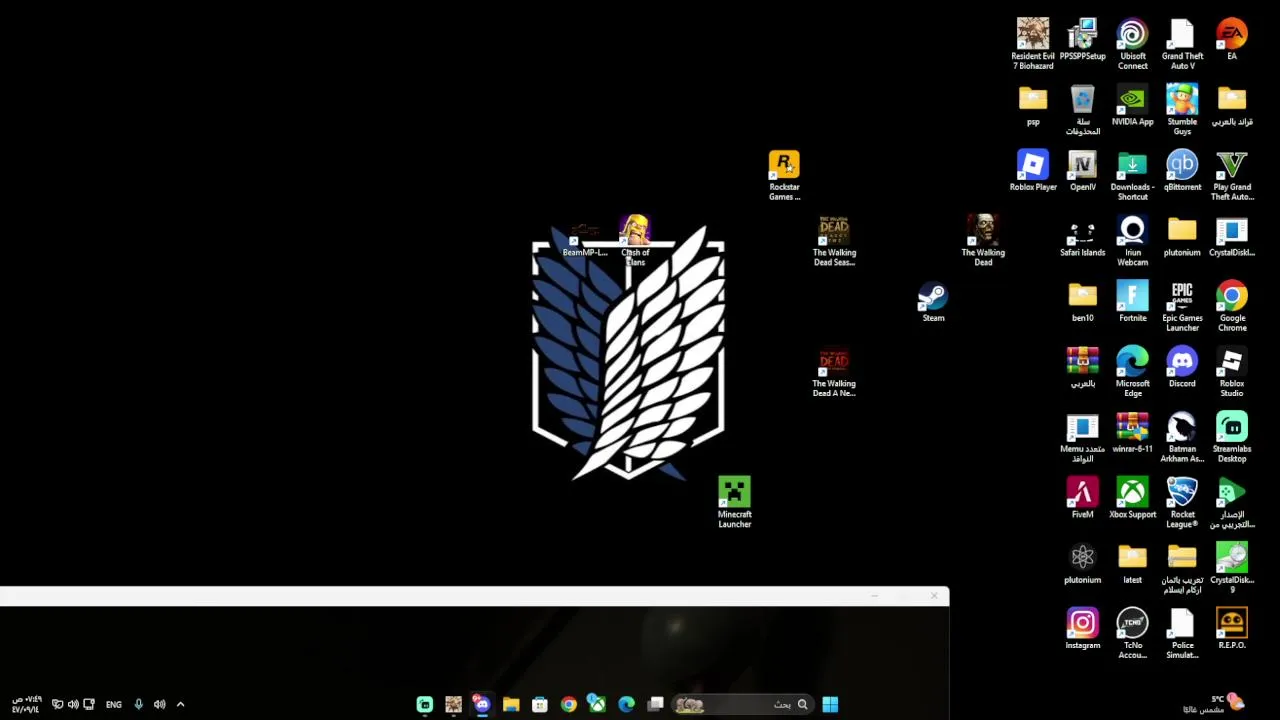Select Play Grand Theft Auto shortcut
Image resolution: width=1280 pixels, height=720 pixels.
coord(1232,175)
